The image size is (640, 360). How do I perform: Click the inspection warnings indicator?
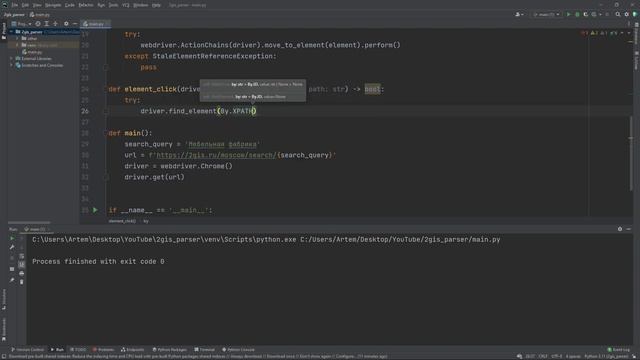click(599, 33)
